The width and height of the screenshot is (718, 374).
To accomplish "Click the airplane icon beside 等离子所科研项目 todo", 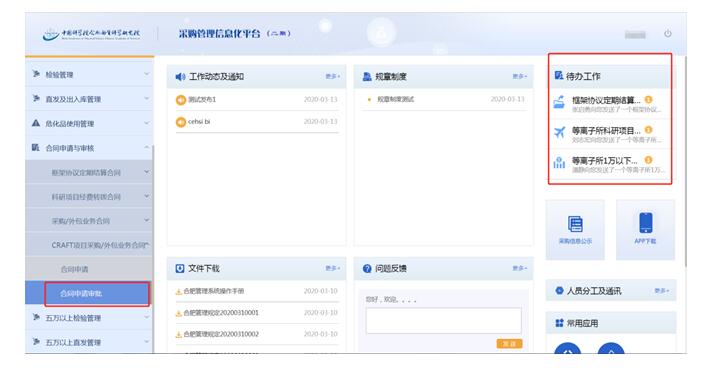I will (x=559, y=132).
